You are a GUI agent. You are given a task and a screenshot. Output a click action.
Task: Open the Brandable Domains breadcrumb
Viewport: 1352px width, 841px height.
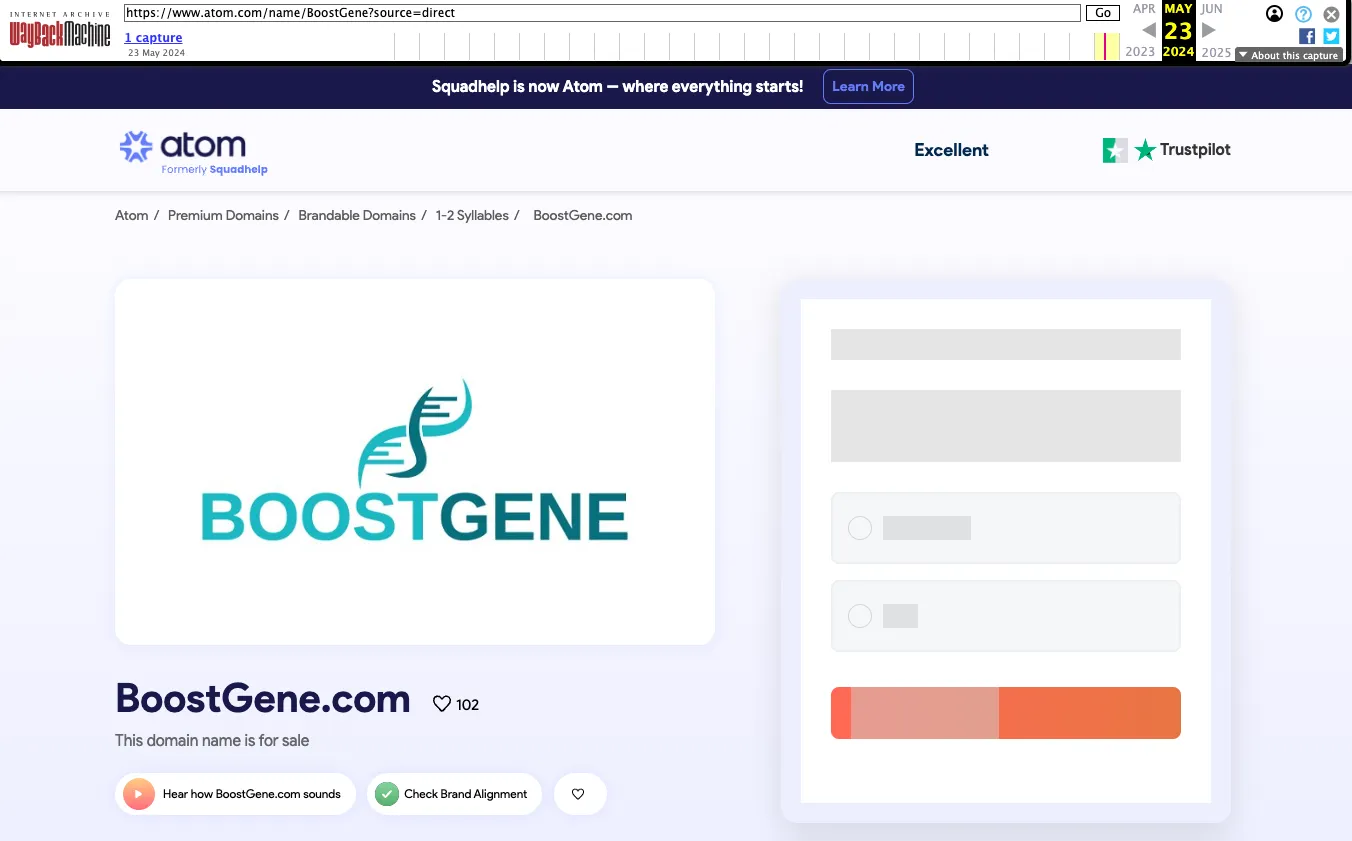click(x=357, y=215)
